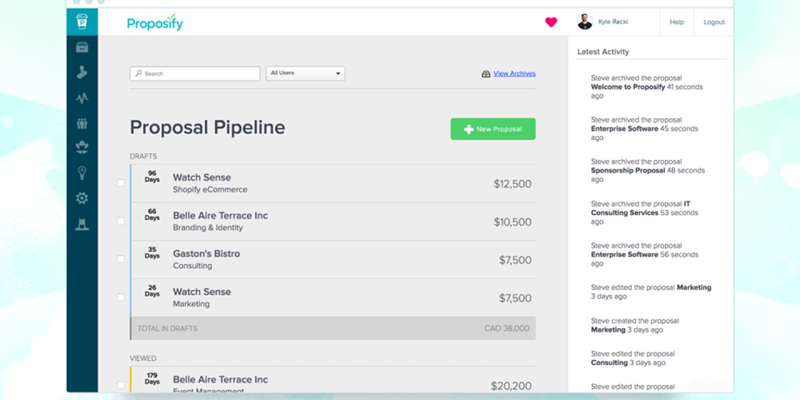This screenshot has width=800, height=400.
Task: Click Help in the top bar
Action: point(677,22)
